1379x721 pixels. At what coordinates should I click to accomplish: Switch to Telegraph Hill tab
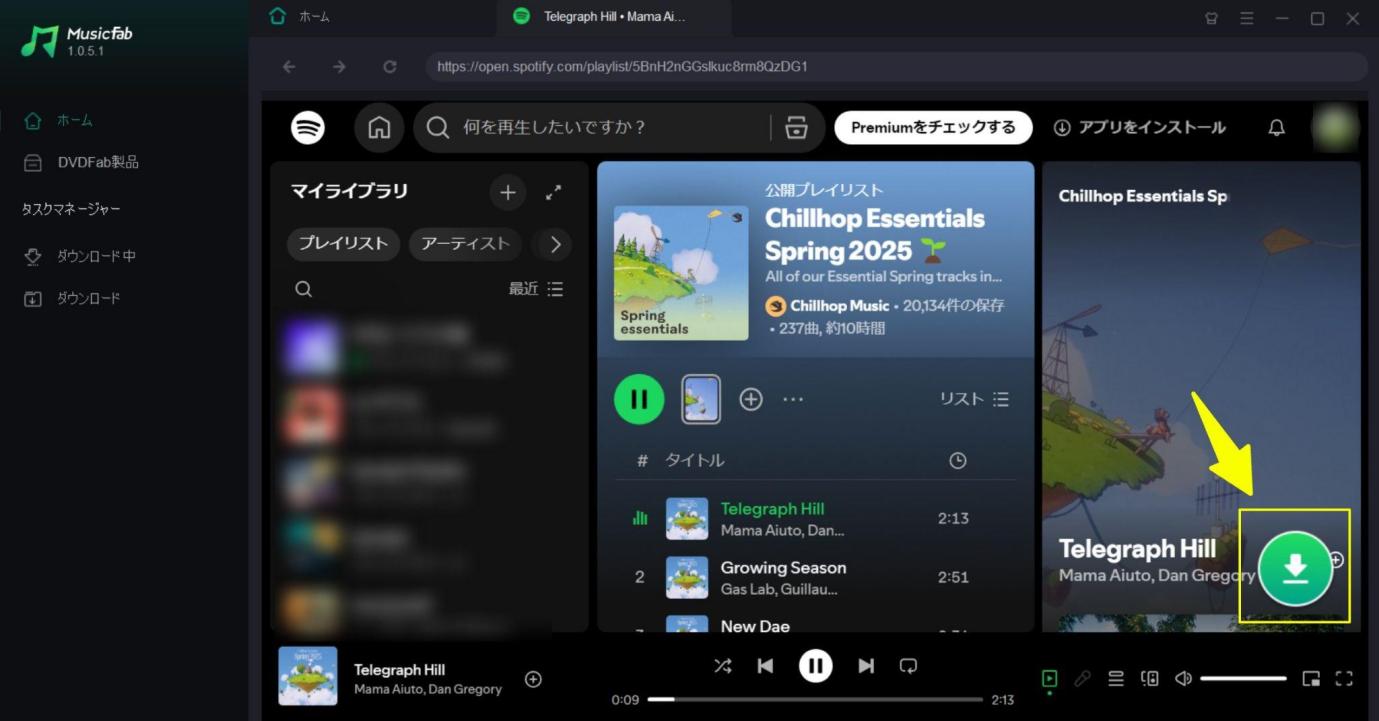[x=613, y=17]
